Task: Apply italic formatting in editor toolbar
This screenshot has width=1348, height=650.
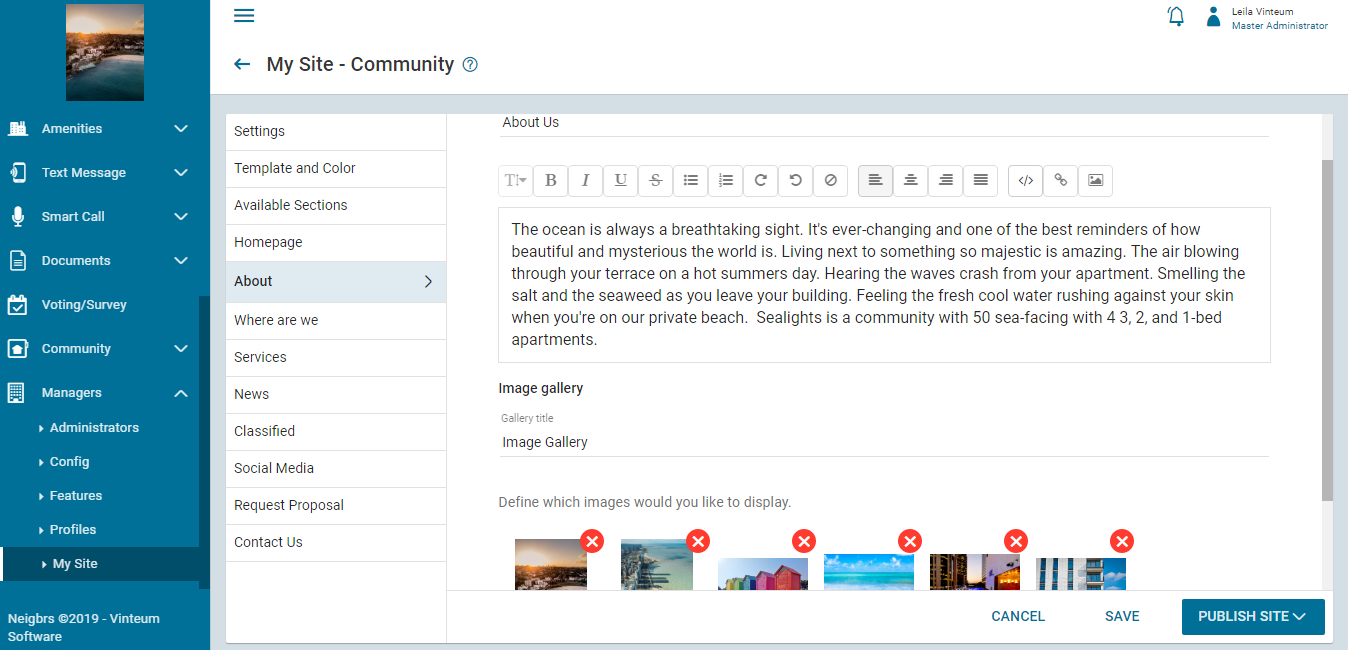Action: point(585,181)
